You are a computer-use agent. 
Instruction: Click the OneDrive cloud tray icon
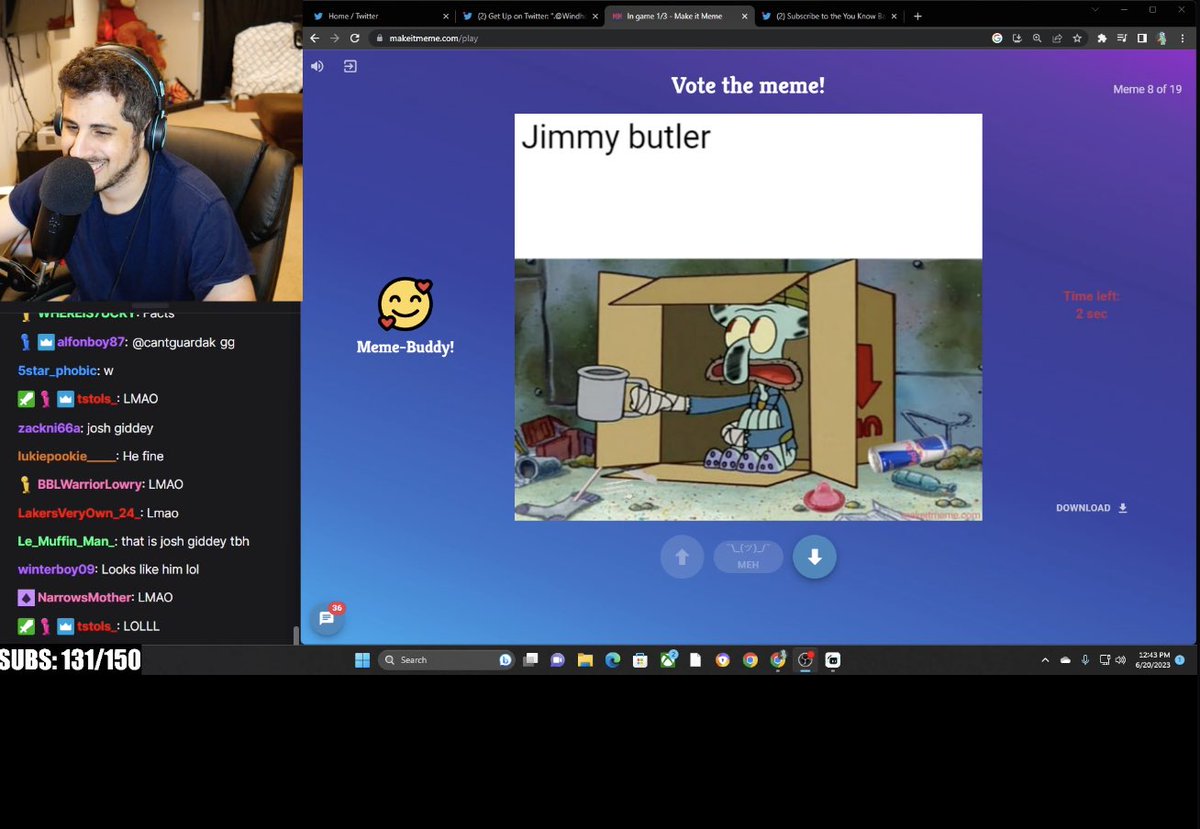[x=1065, y=660]
